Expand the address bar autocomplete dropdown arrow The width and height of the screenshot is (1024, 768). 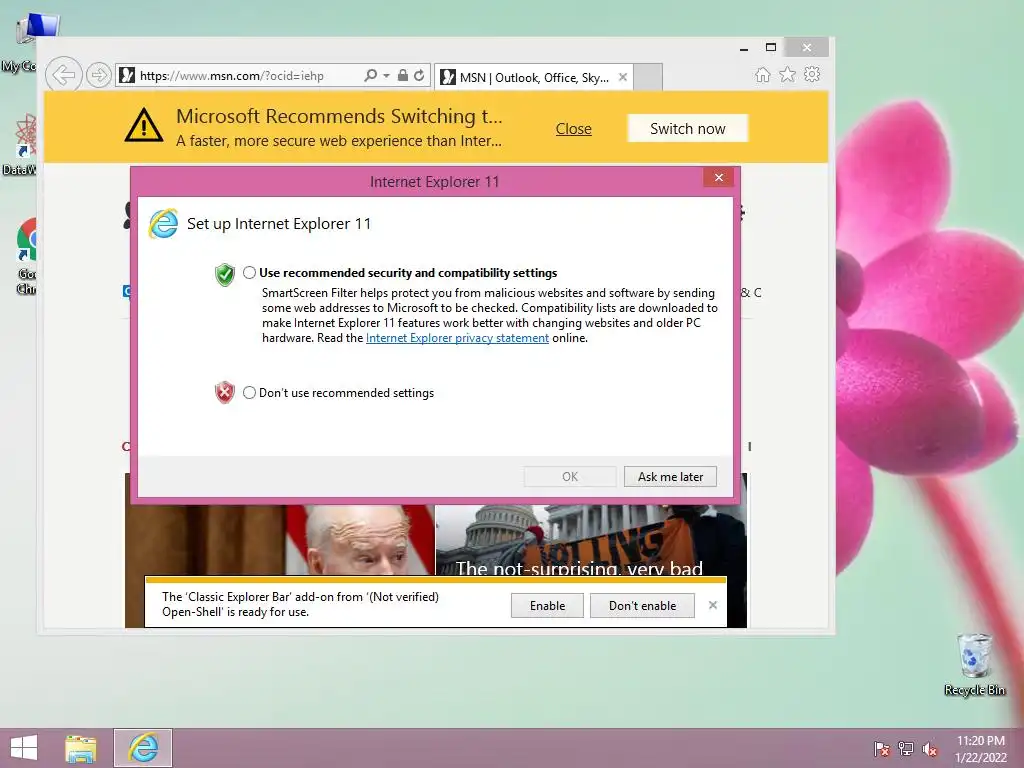387,76
